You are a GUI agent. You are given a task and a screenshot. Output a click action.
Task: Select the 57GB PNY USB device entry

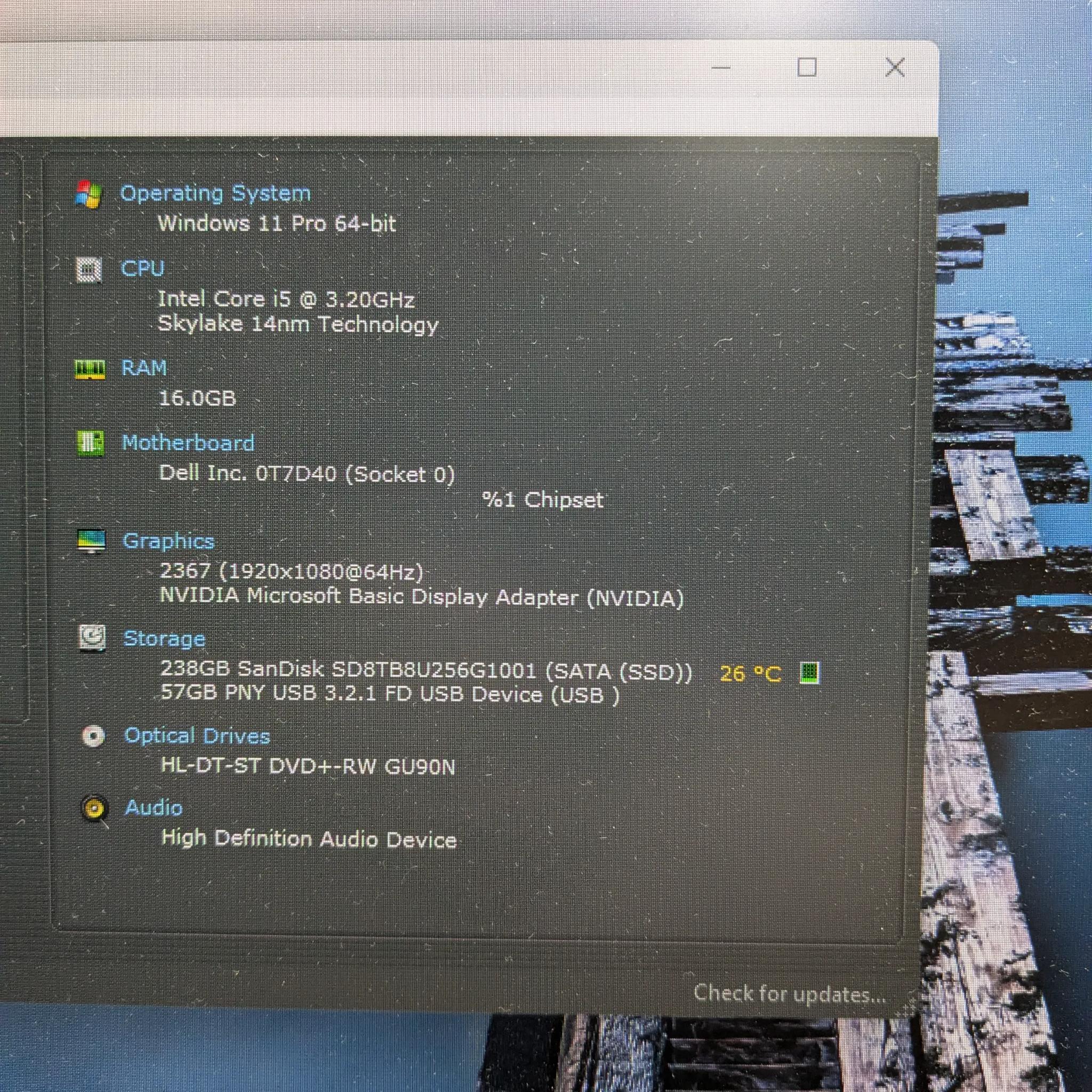[x=390, y=694]
